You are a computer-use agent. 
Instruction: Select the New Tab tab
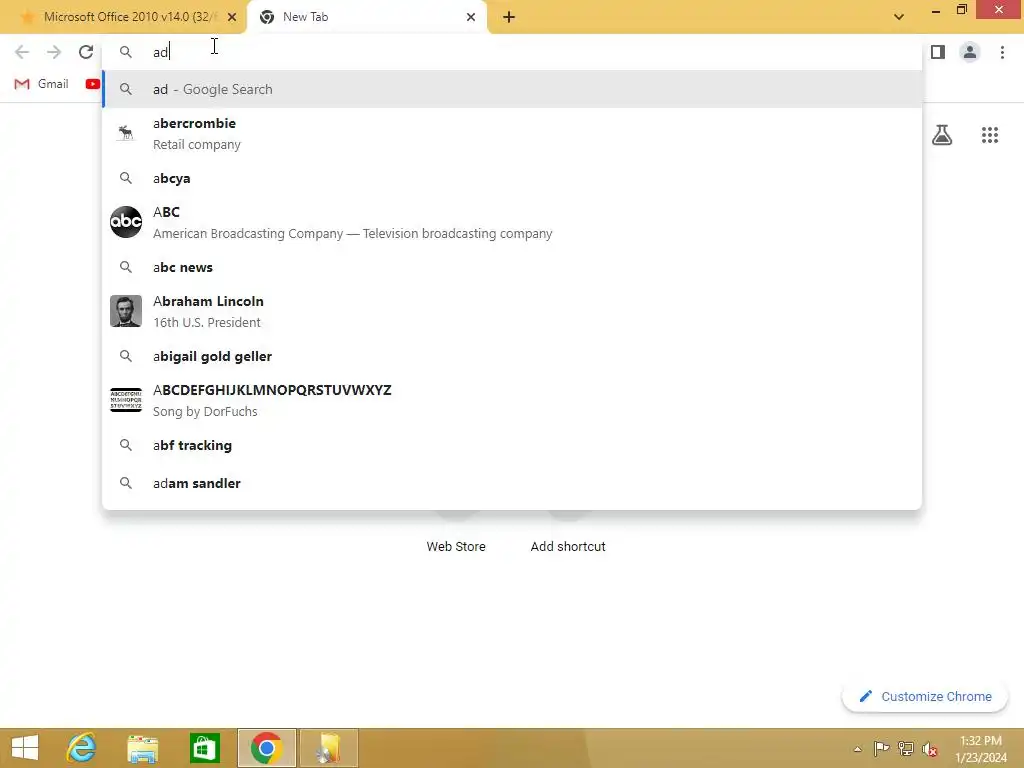pyautogui.click(x=366, y=17)
